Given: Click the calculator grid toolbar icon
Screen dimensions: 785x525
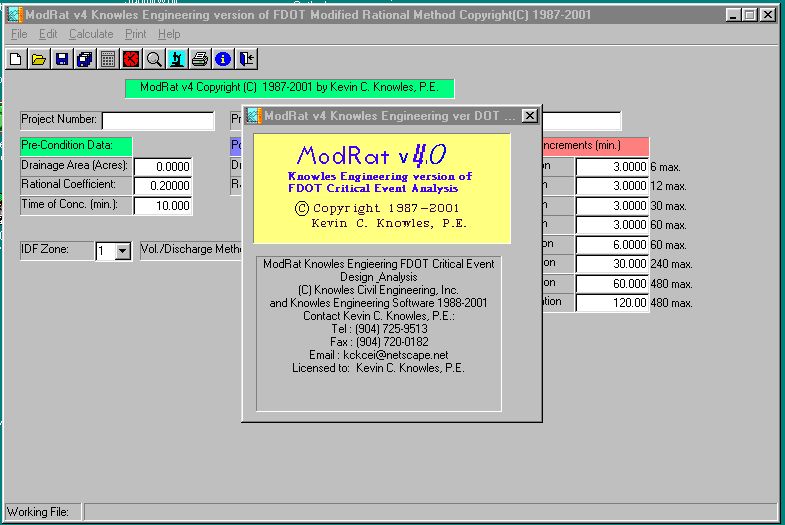Looking at the screenshot, I should (108, 59).
